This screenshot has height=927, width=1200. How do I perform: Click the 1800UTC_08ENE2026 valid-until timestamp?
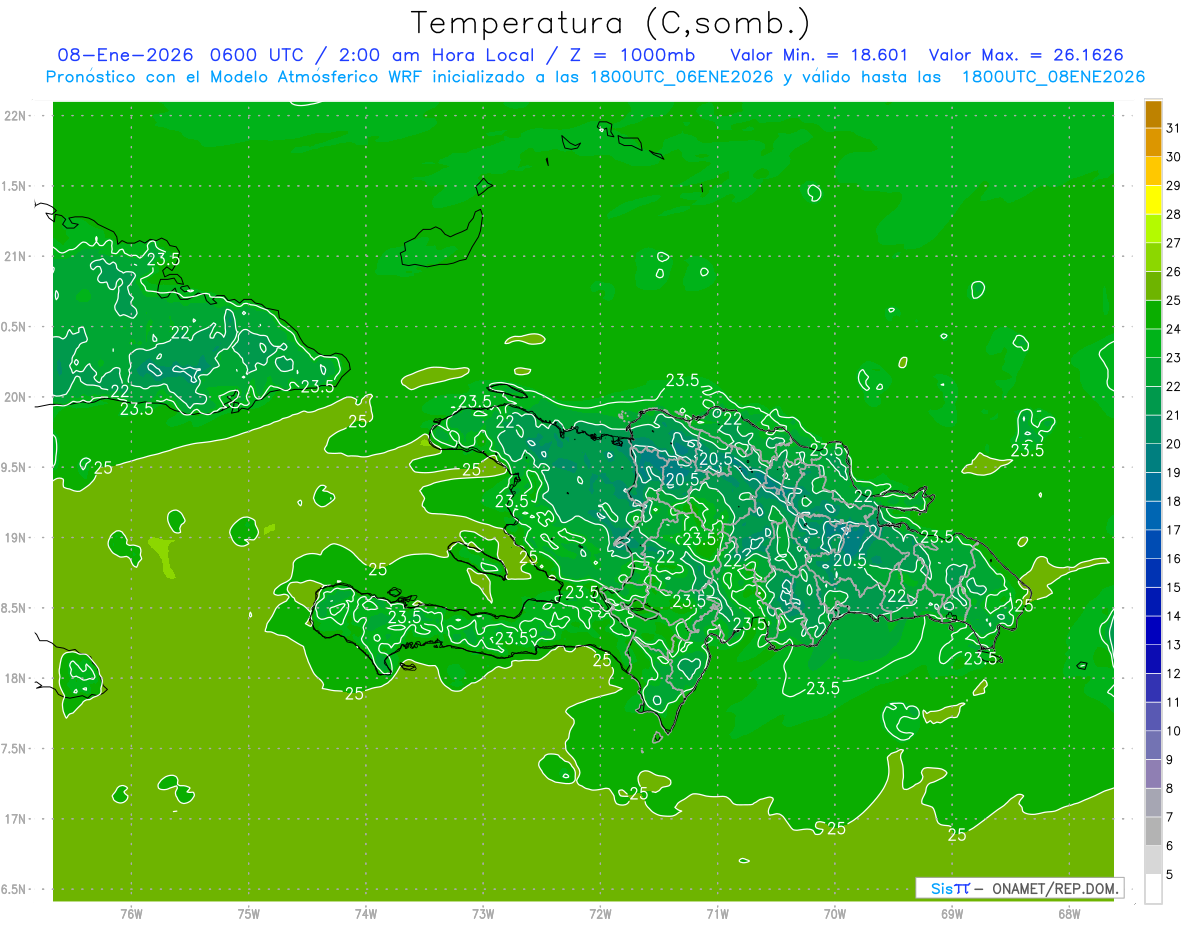[1052, 77]
